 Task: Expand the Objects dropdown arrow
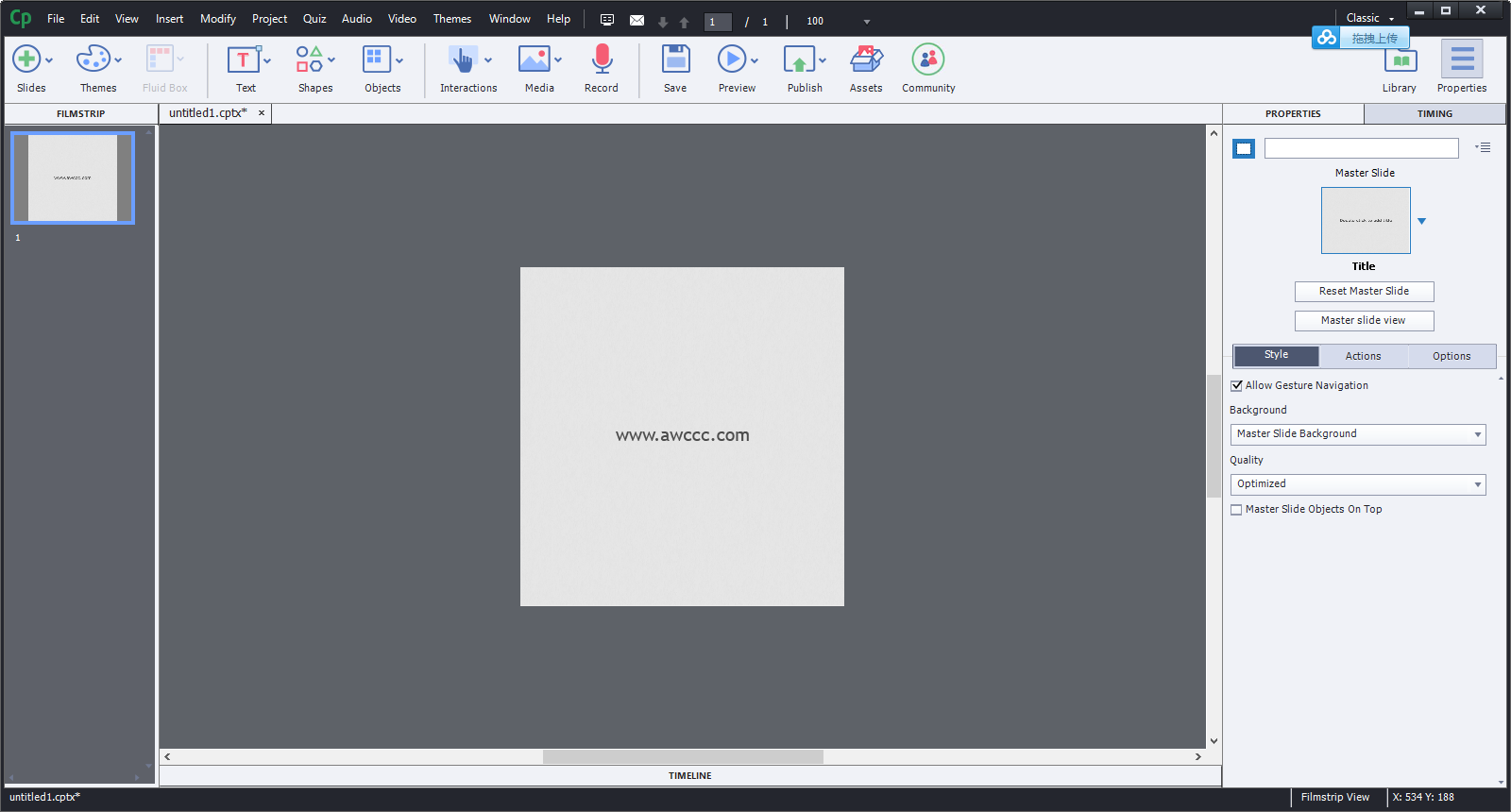399,60
